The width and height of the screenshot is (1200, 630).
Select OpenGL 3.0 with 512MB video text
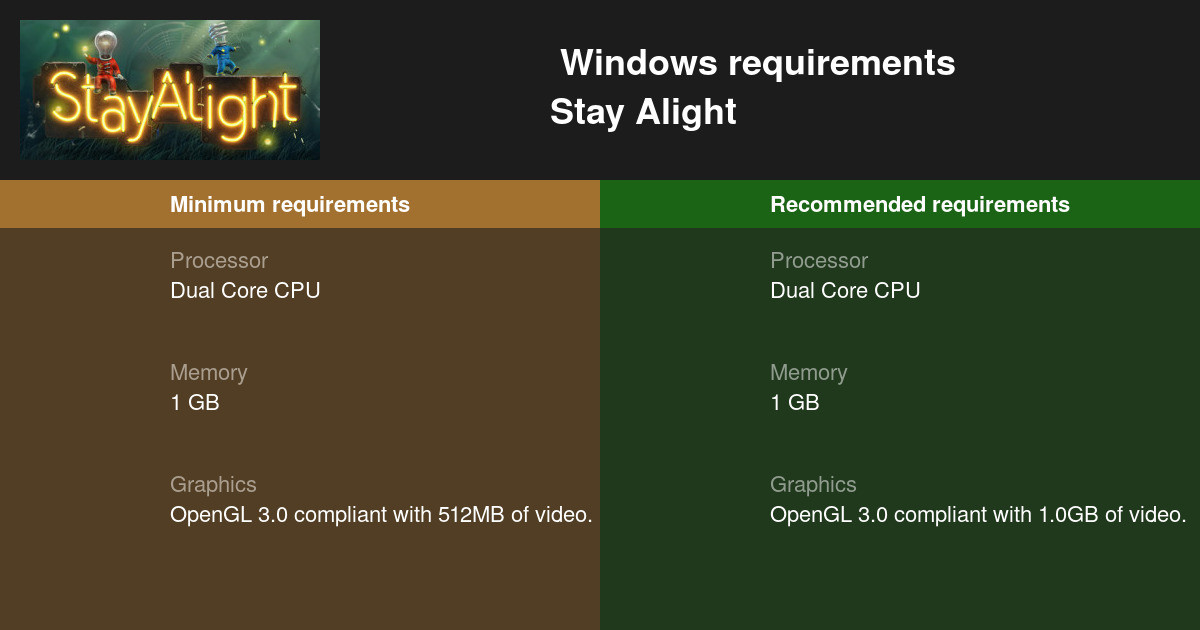pyautogui.click(x=382, y=515)
